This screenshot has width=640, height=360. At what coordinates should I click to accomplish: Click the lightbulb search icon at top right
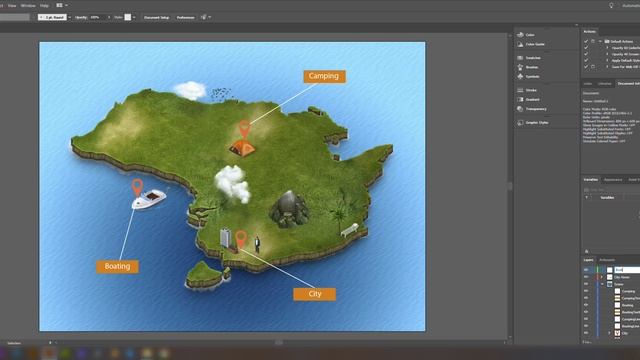pos(611,5)
